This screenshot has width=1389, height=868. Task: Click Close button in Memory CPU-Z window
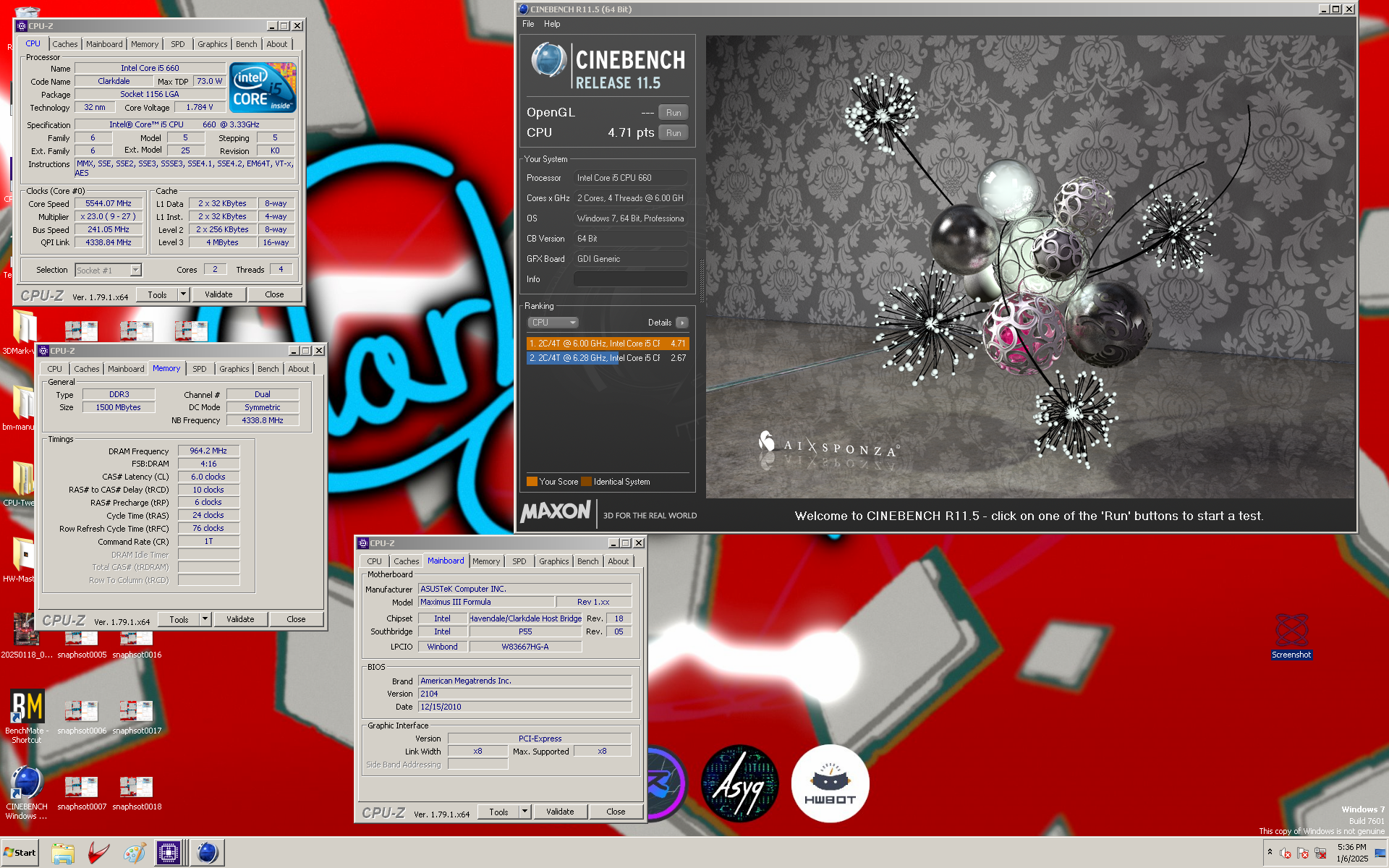pos(296,619)
